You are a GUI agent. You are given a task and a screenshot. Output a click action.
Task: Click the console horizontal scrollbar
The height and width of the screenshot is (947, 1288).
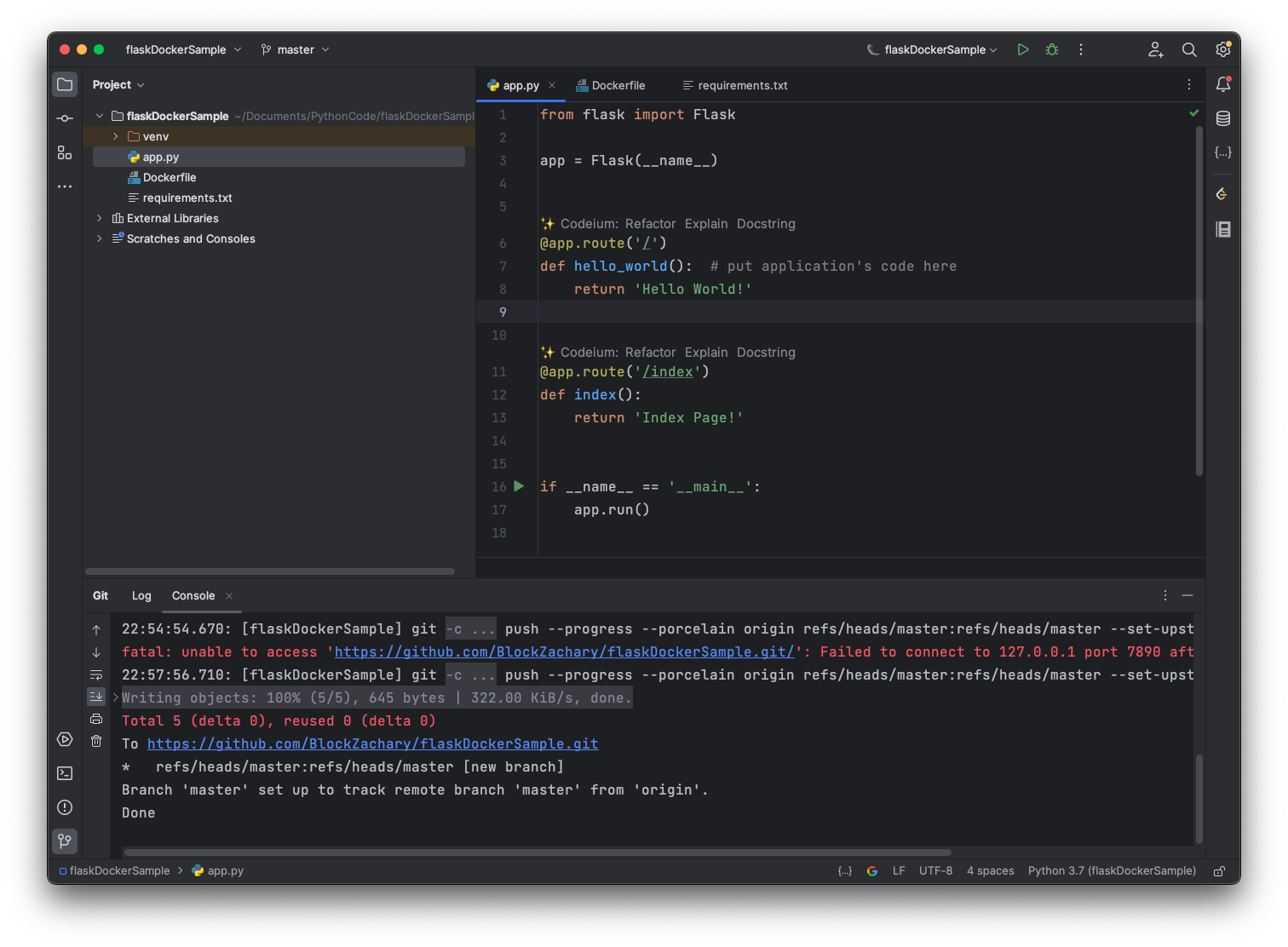point(537,852)
